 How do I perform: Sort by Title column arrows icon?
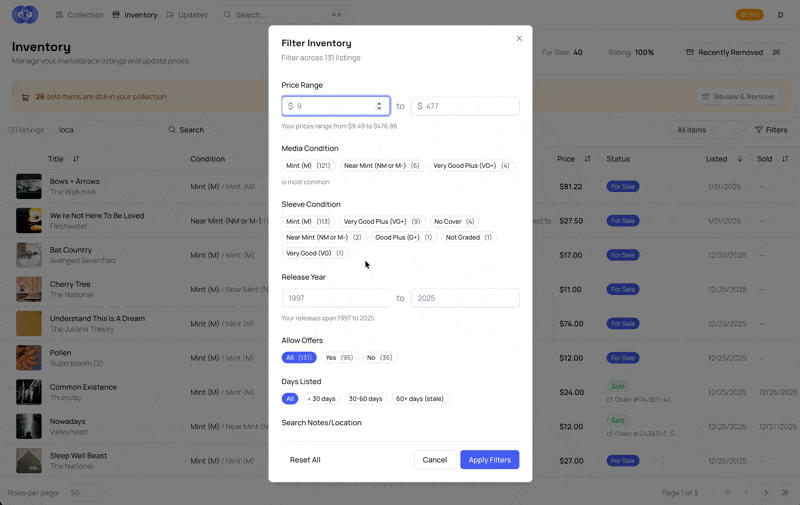pos(76,159)
